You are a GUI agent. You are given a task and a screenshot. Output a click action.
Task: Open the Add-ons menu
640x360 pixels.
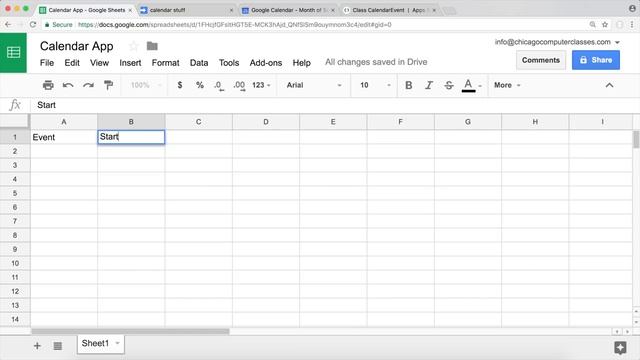click(x=266, y=63)
